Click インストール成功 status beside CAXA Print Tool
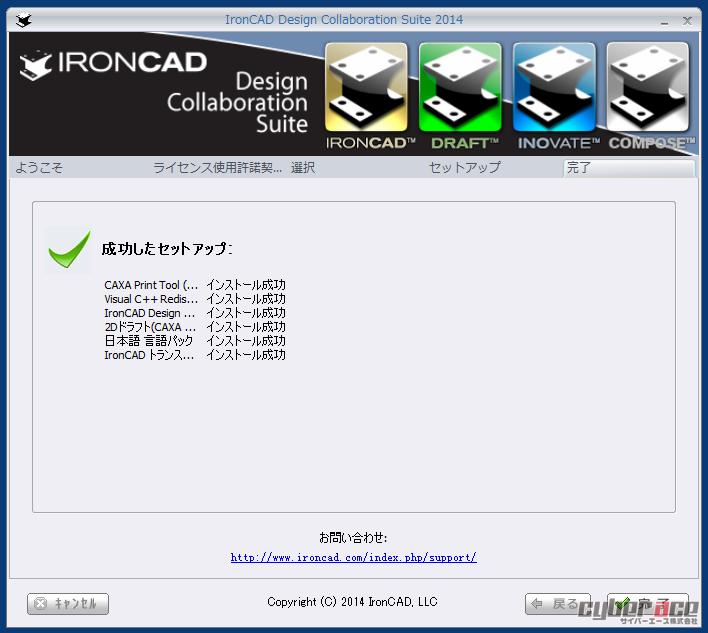 click(x=246, y=285)
